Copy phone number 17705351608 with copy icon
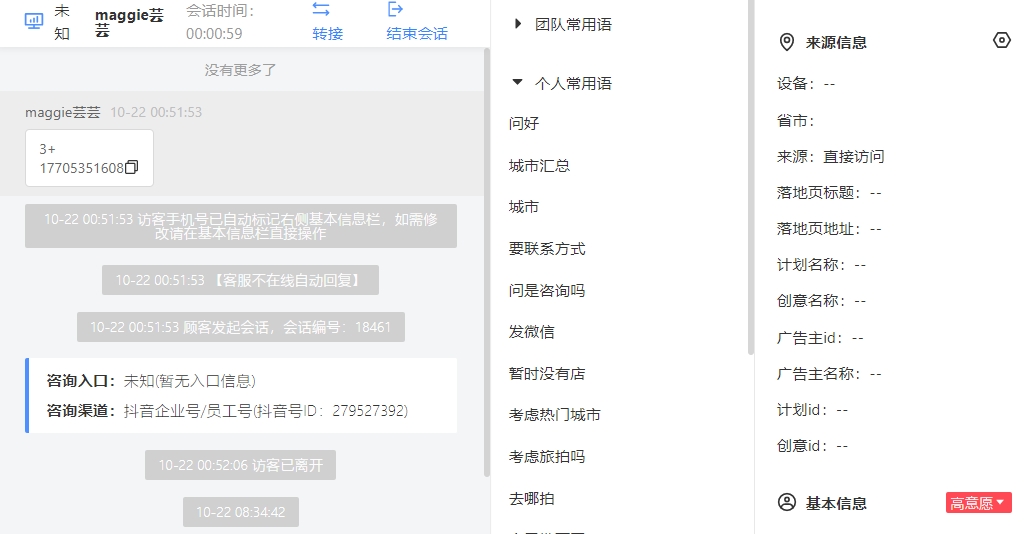 131,167
